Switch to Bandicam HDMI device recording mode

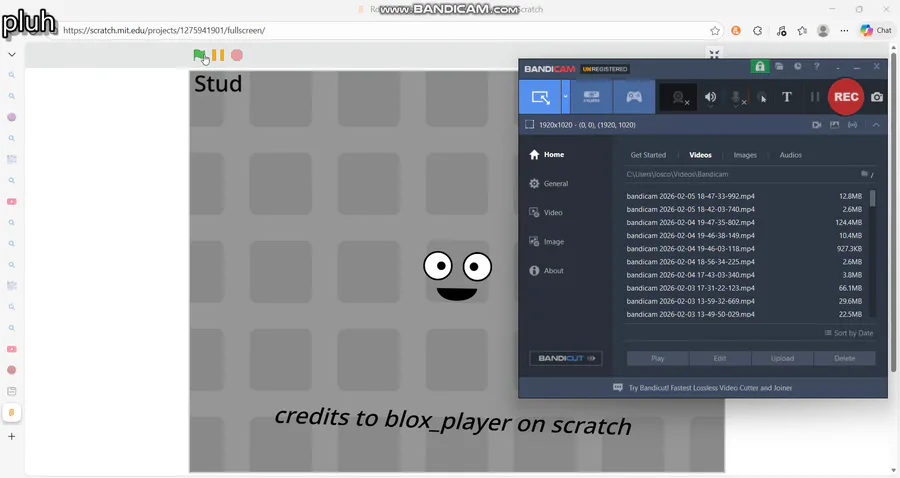pyautogui.click(x=591, y=97)
